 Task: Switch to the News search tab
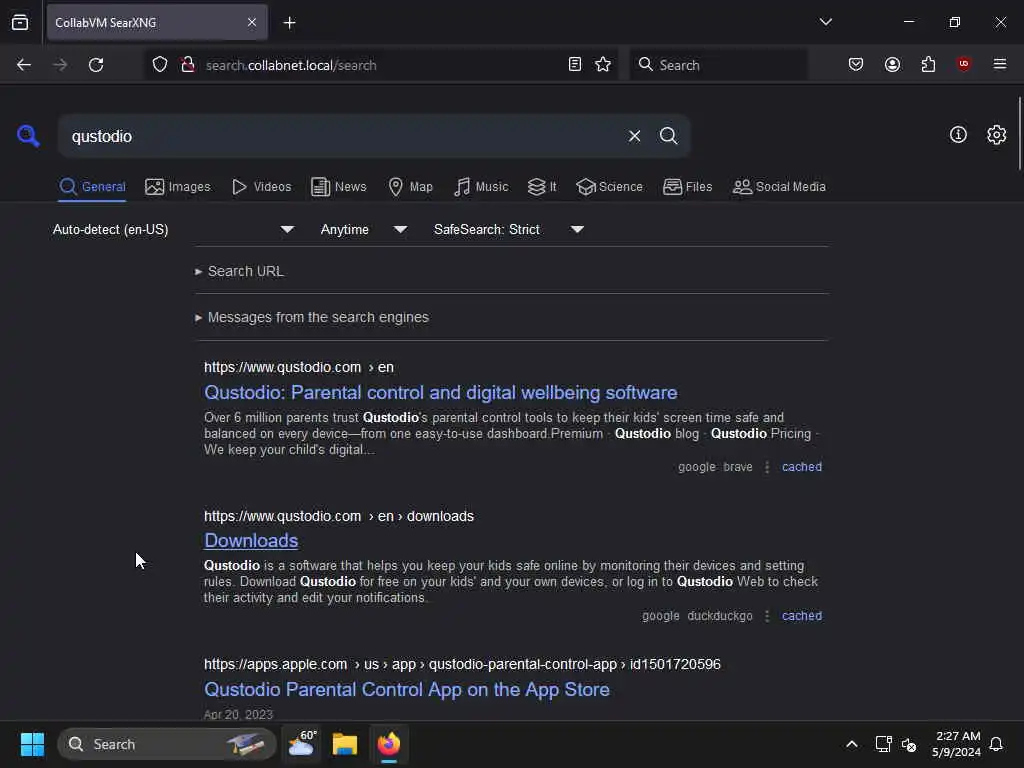tap(338, 187)
